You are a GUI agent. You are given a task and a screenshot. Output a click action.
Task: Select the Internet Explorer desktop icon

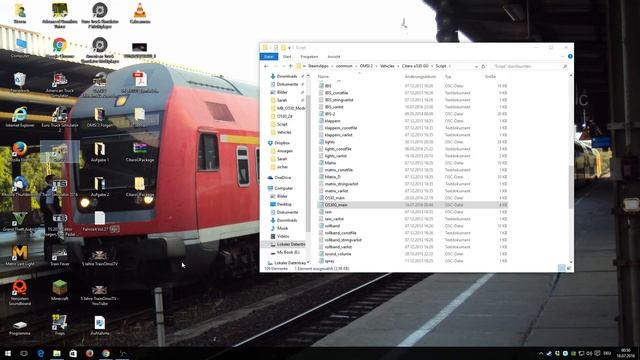pyautogui.click(x=20, y=117)
